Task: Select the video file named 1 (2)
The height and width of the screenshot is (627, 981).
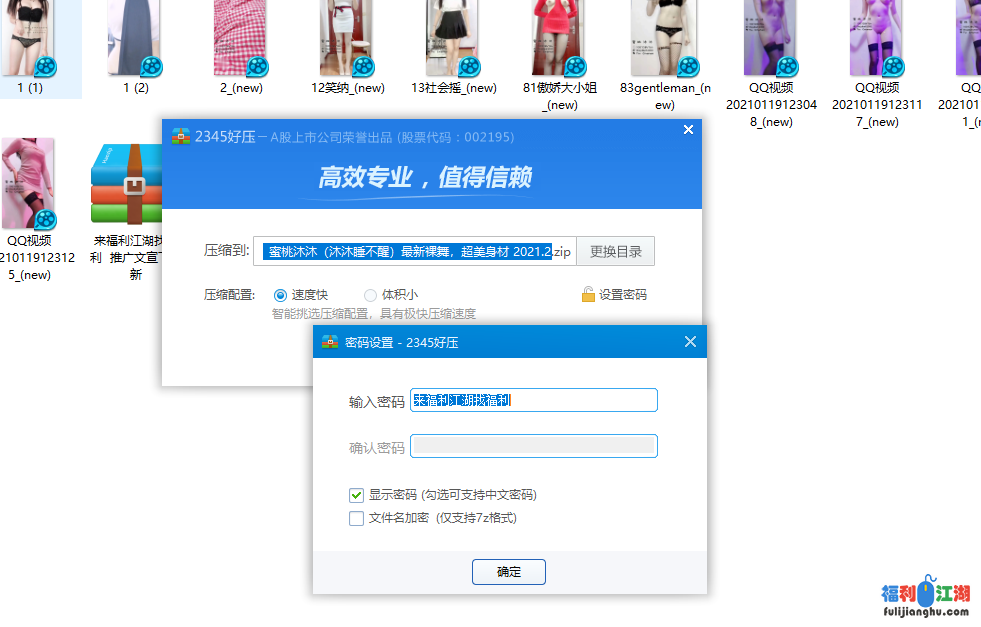Action: 135,38
